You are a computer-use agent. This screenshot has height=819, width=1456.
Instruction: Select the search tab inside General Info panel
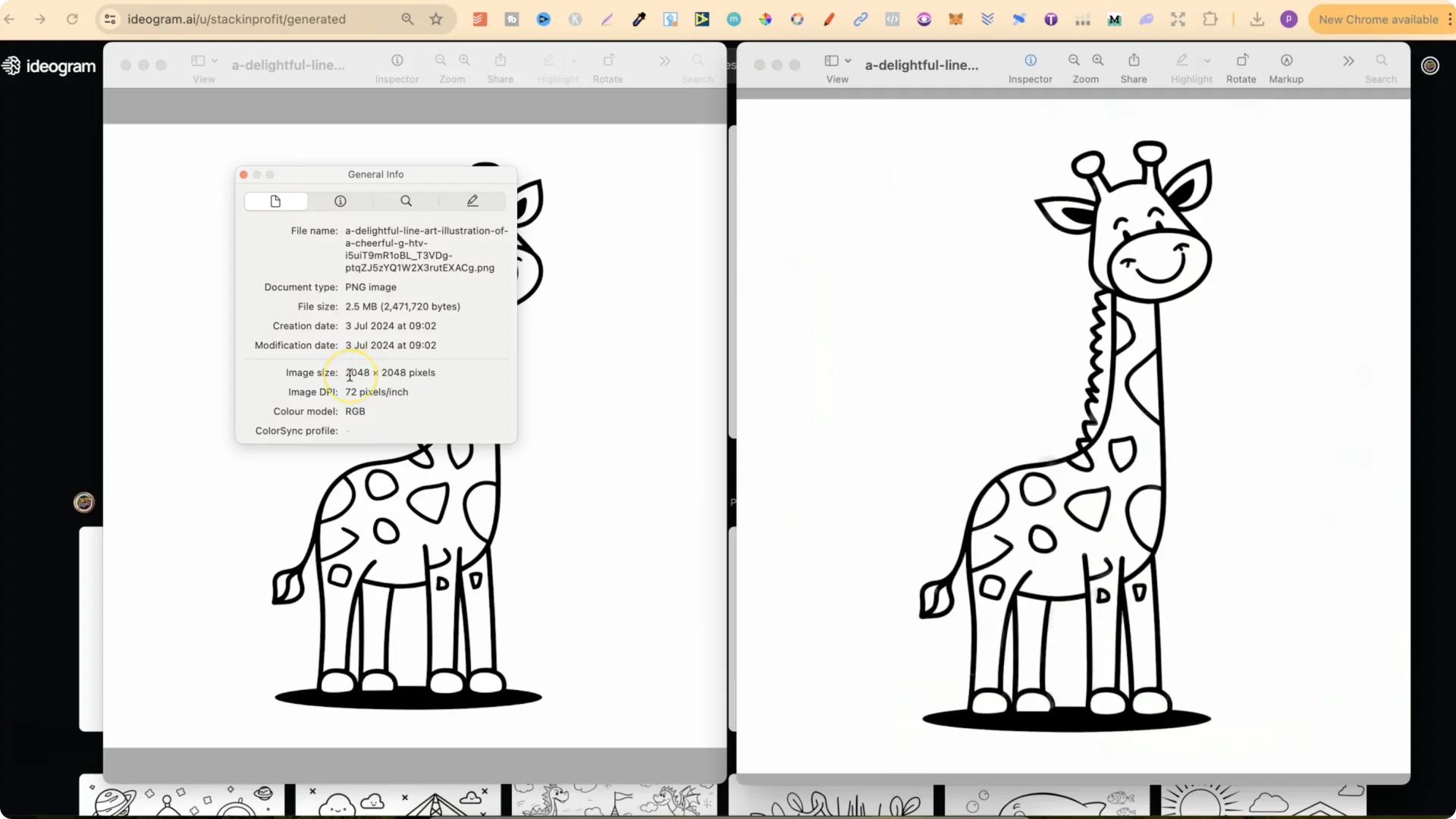[x=406, y=201]
